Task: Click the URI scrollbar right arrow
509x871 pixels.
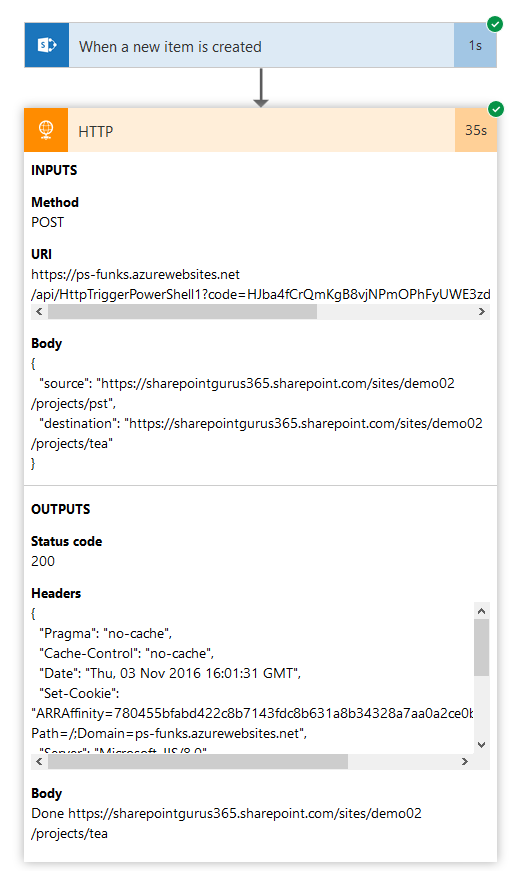Action: pos(482,312)
